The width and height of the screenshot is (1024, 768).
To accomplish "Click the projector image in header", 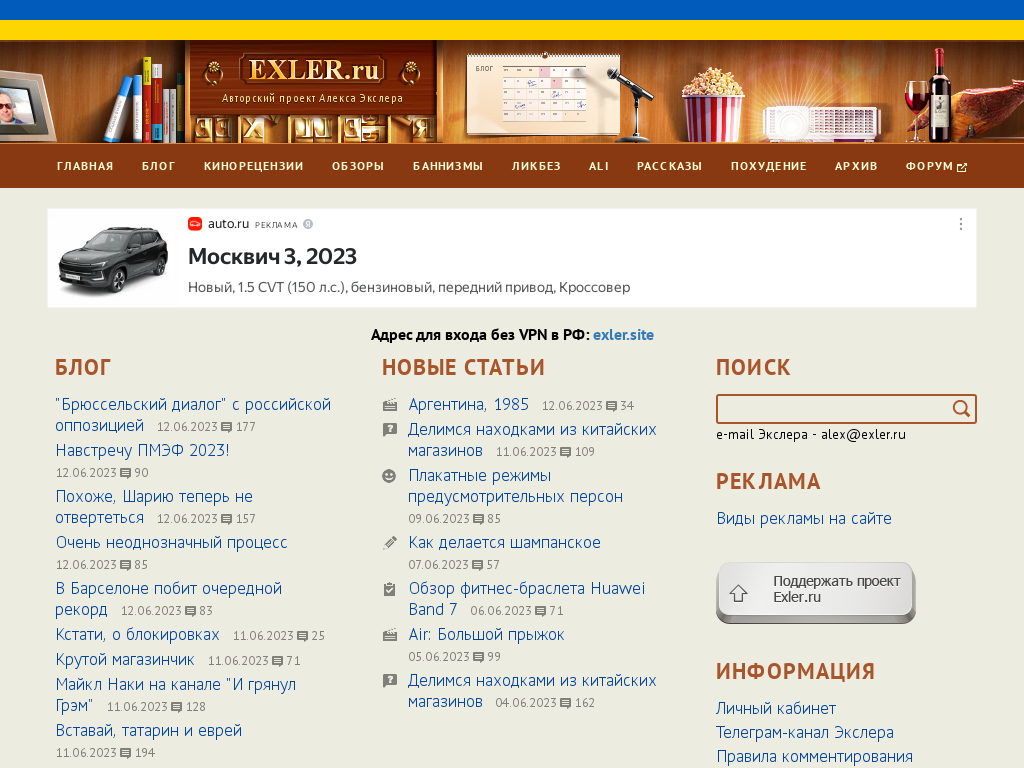I will 821,124.
